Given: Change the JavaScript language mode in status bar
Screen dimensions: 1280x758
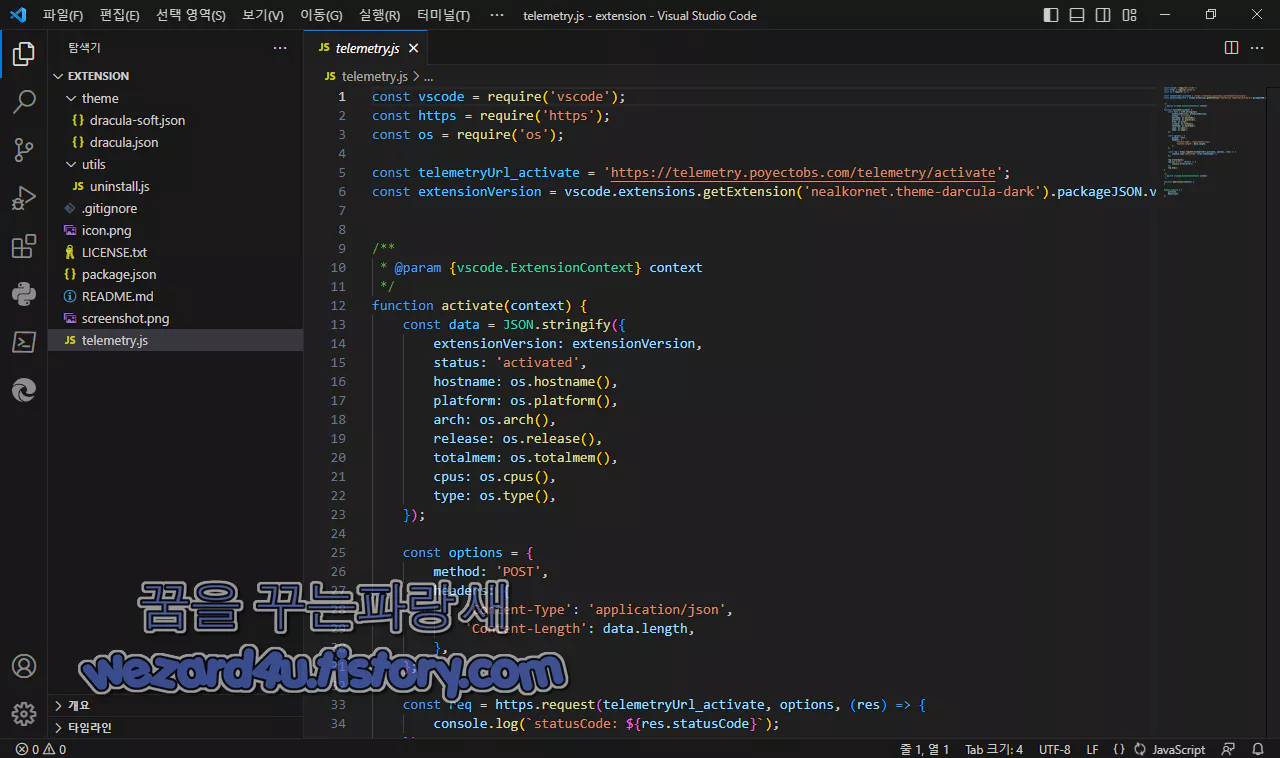Looking at the screenshot, I should [1178, 749].
